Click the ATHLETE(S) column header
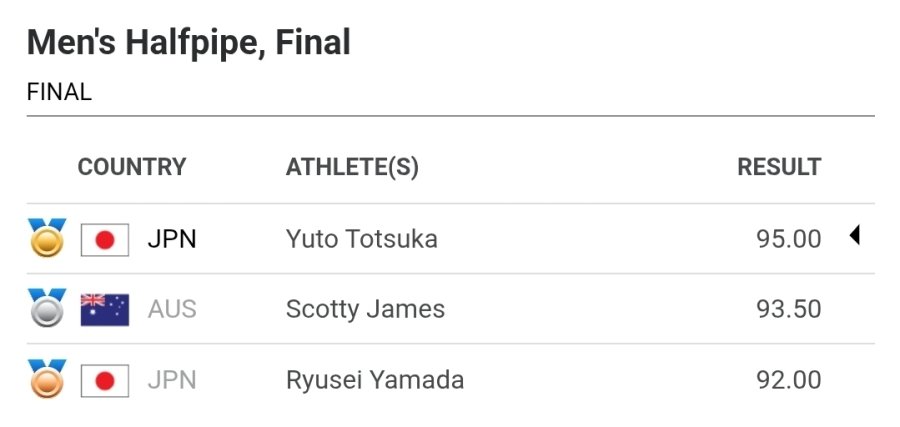The width and height of the screenshot is (900, 427). pyautogui.click(x=352, y=167)
